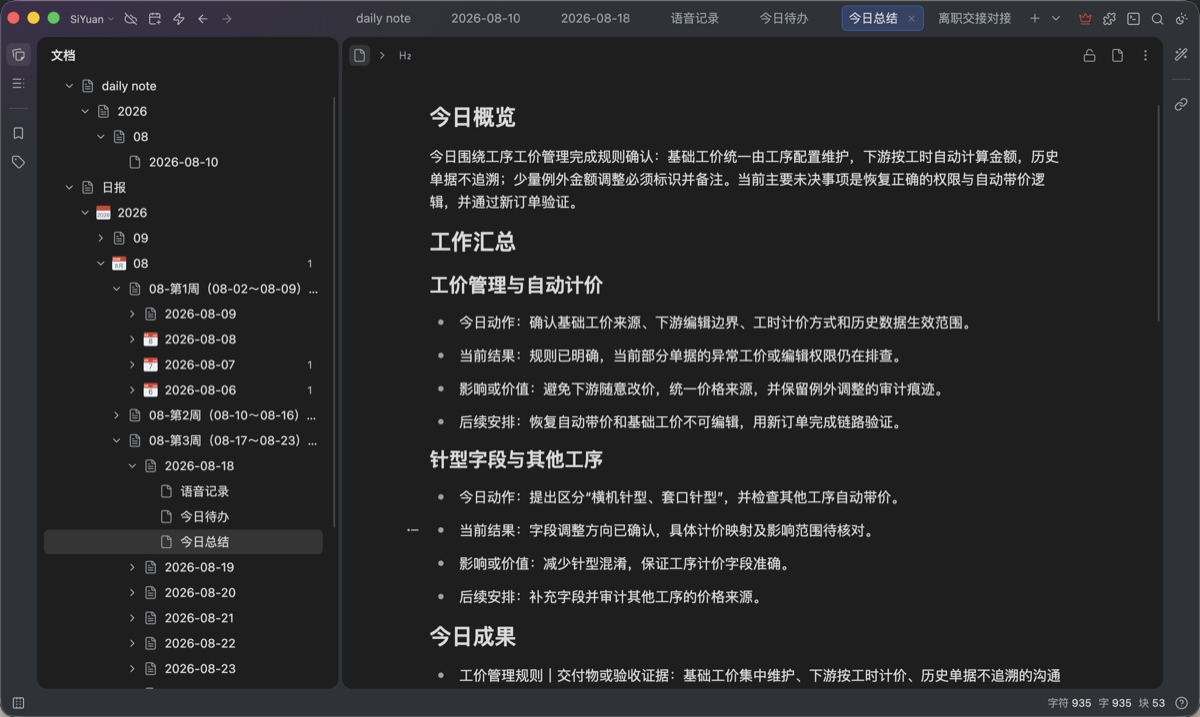Open the tab list dropdown chevron
The width and height of the screenshot is (1200, 717).
[1056, 19]
